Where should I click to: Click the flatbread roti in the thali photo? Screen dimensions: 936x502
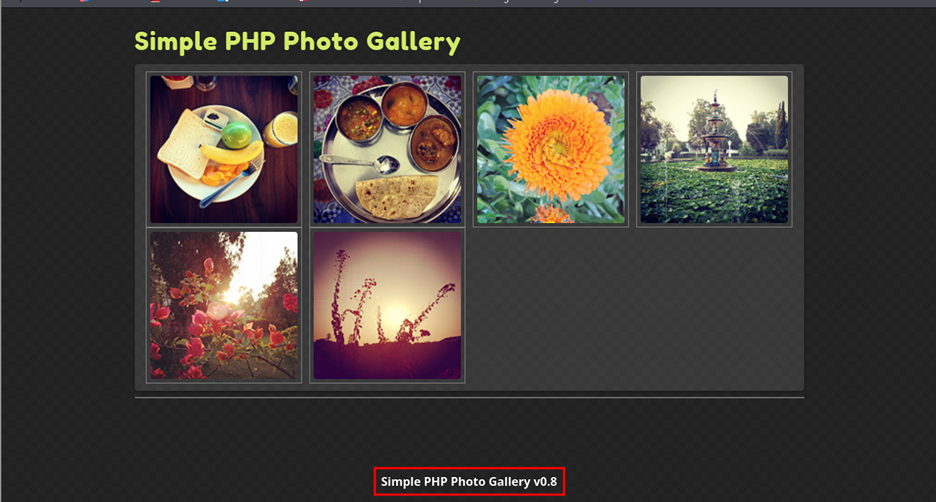(x=397, y=196)
